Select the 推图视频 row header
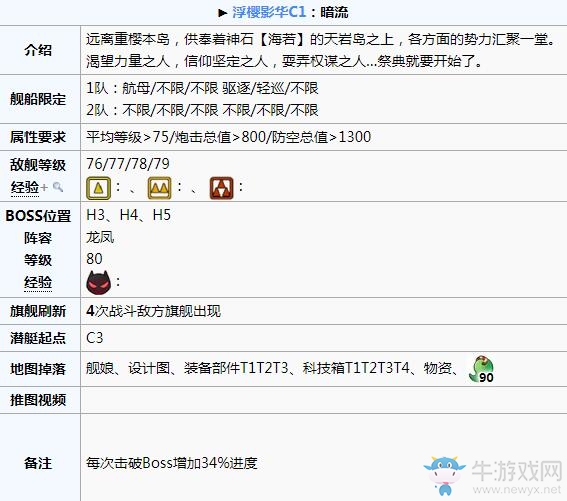Screen dimensions: 567x501 coord(38,400)
